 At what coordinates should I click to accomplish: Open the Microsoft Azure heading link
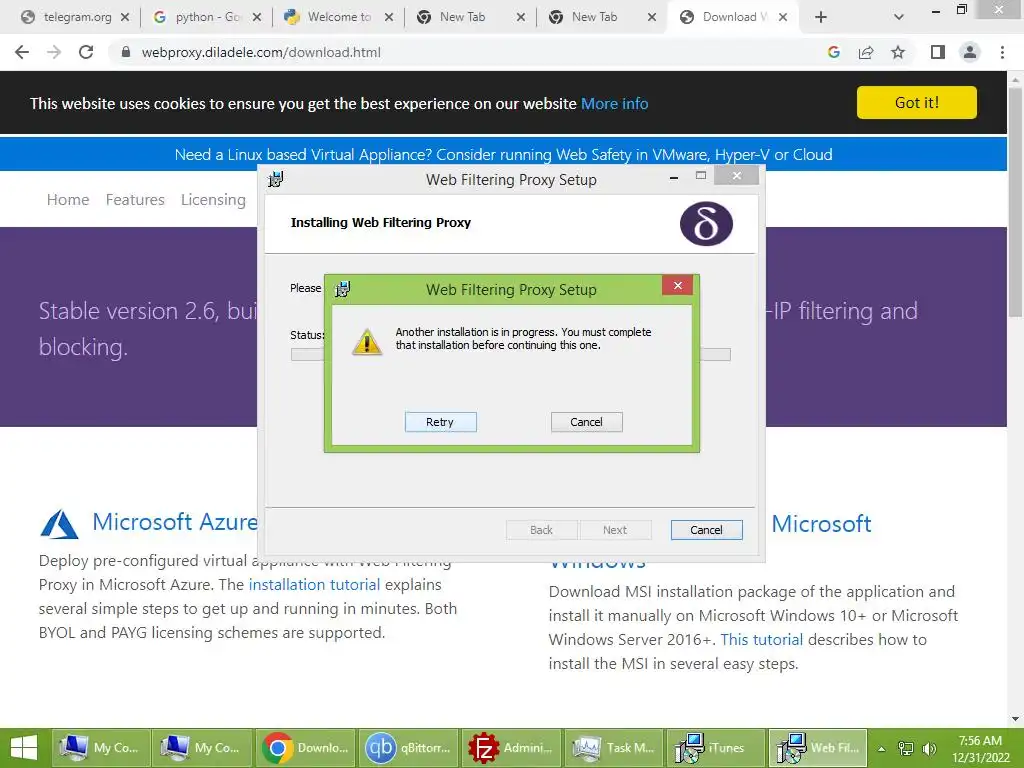[175, 522]
